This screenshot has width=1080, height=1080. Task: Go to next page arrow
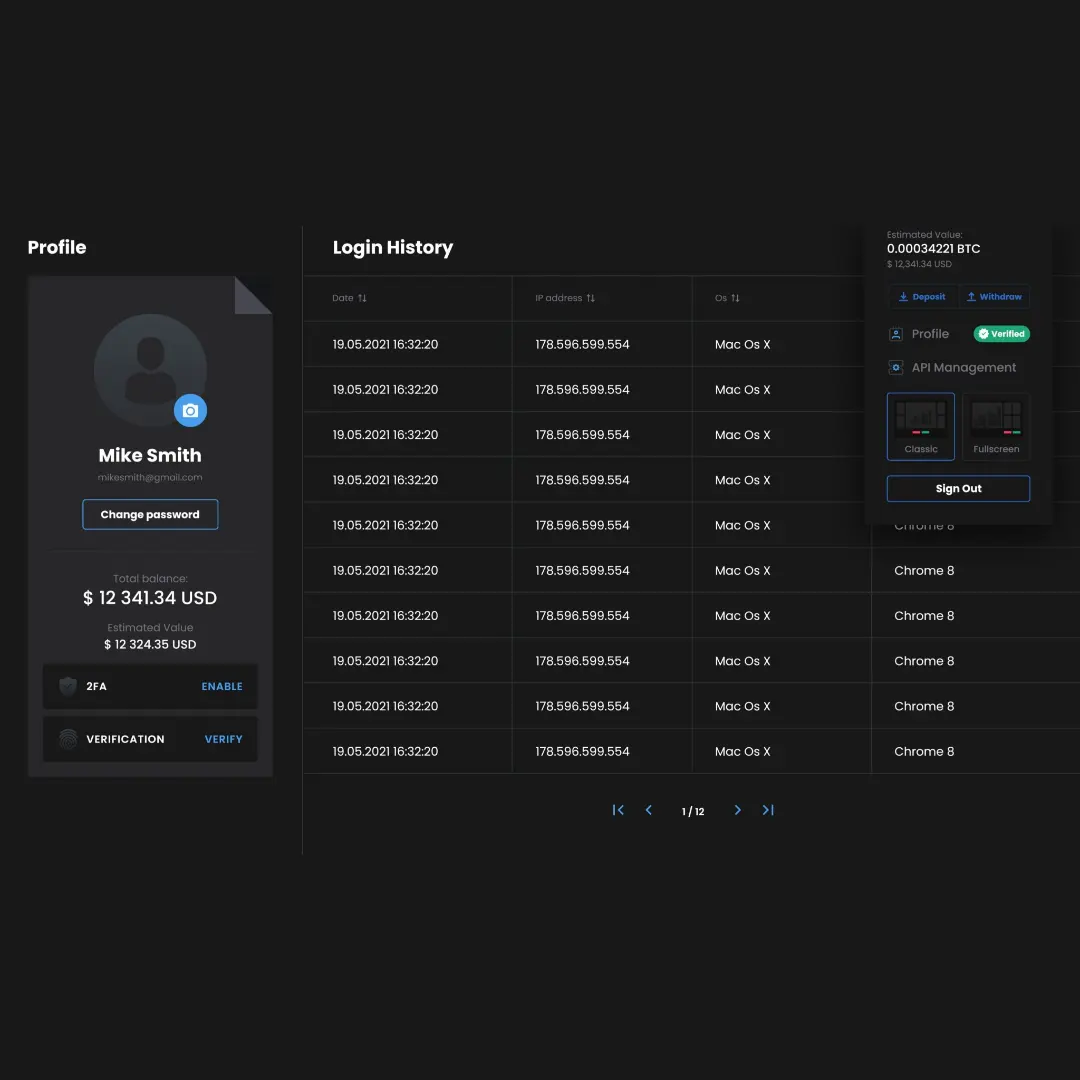[x=738, y=810]
